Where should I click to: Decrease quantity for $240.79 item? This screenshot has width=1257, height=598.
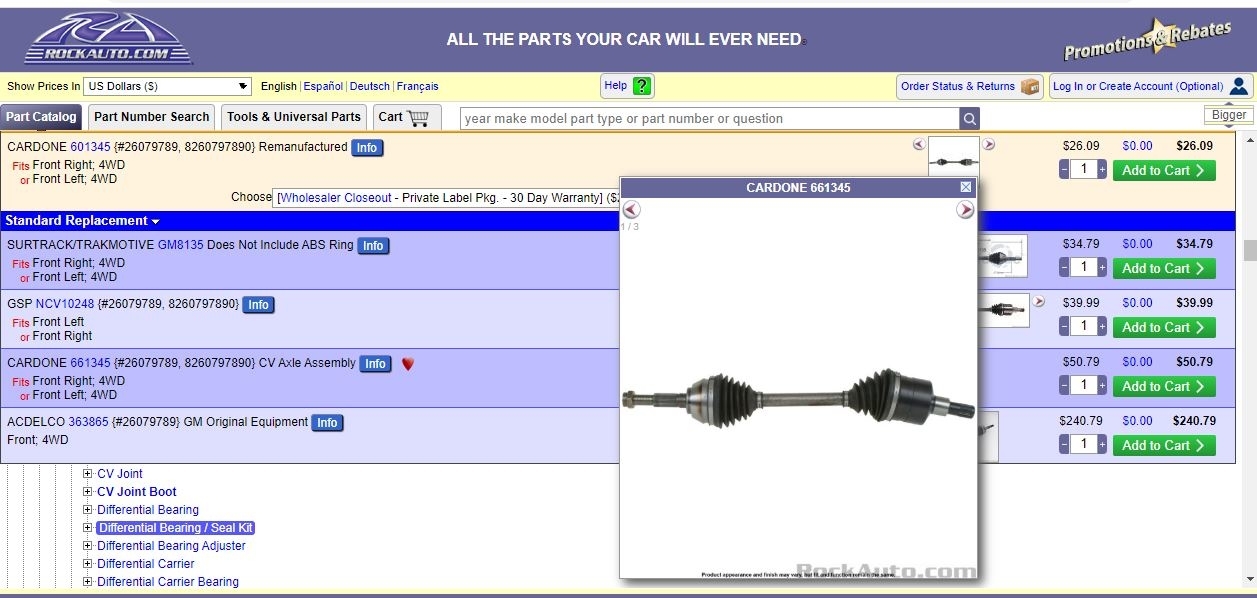tap(1064, 446)
